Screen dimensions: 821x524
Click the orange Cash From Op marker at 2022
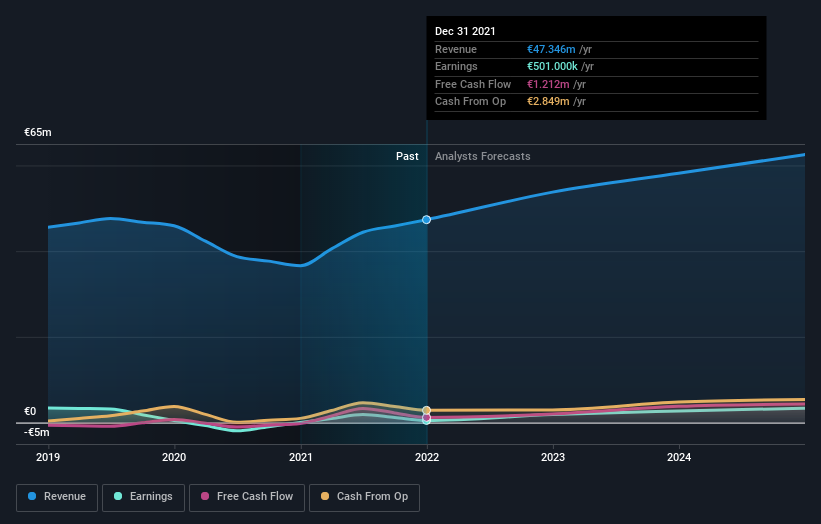(427, 410)
